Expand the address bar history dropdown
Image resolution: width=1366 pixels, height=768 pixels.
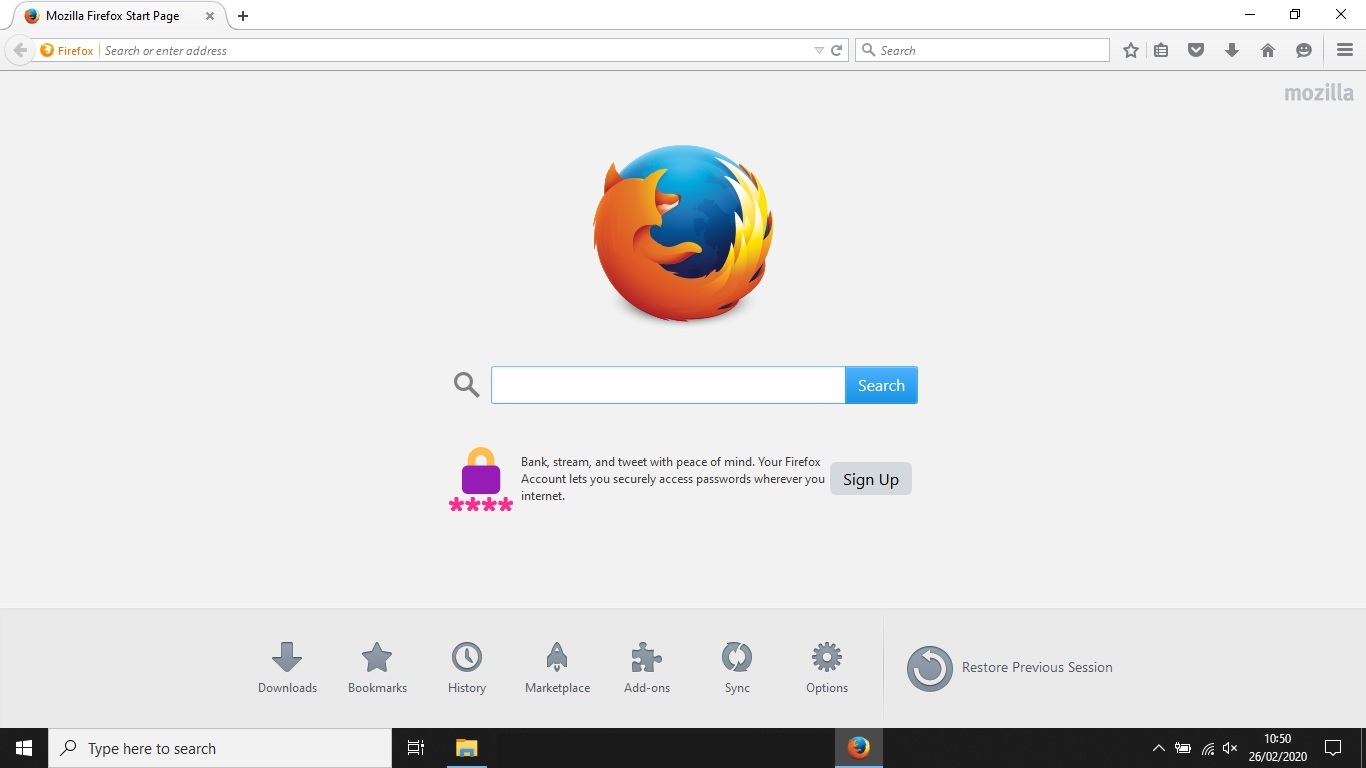tap(819, 50)
